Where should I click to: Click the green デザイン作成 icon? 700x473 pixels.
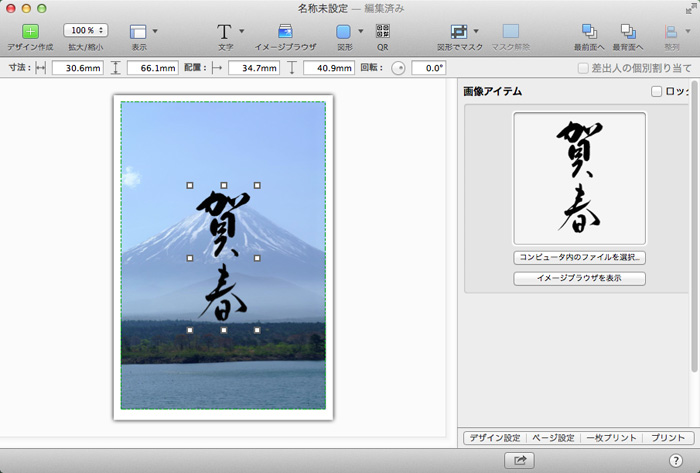[30, 31]
